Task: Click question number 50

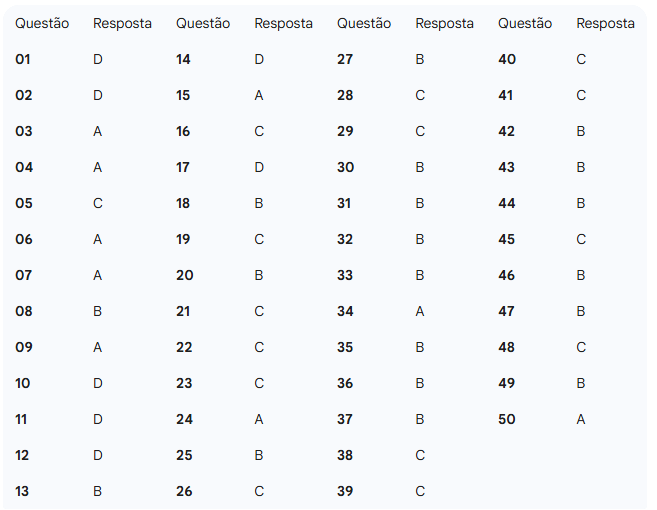Action: (507, 420)
